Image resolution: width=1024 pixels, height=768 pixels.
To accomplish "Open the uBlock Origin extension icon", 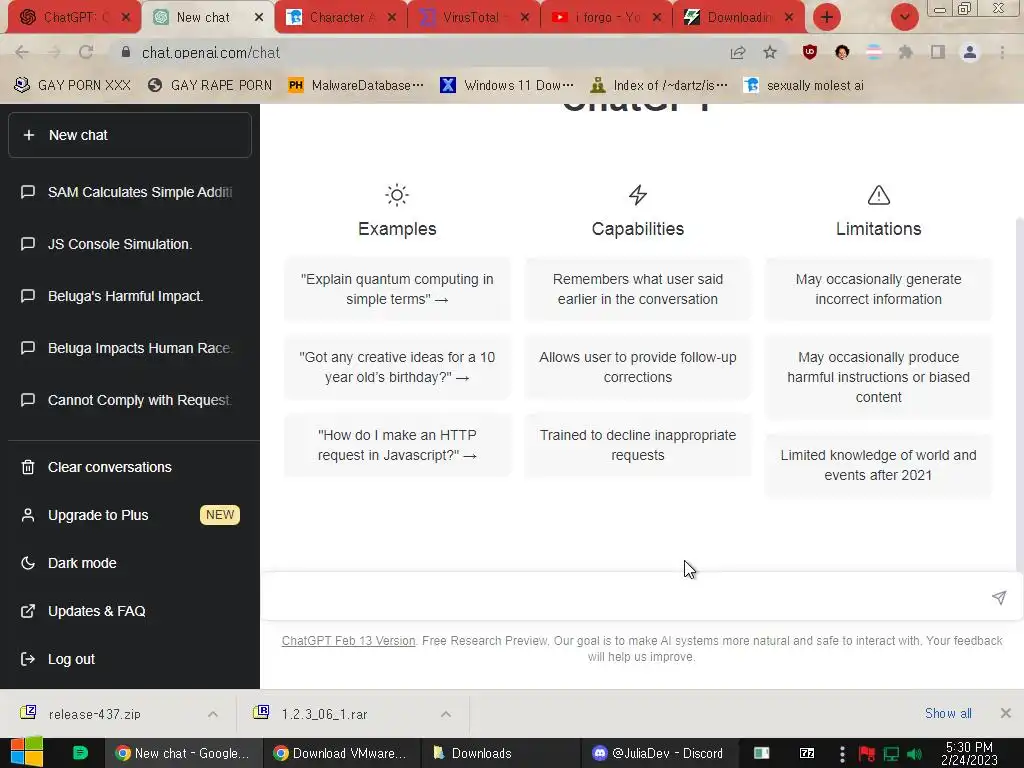I will tap(810, 52).
